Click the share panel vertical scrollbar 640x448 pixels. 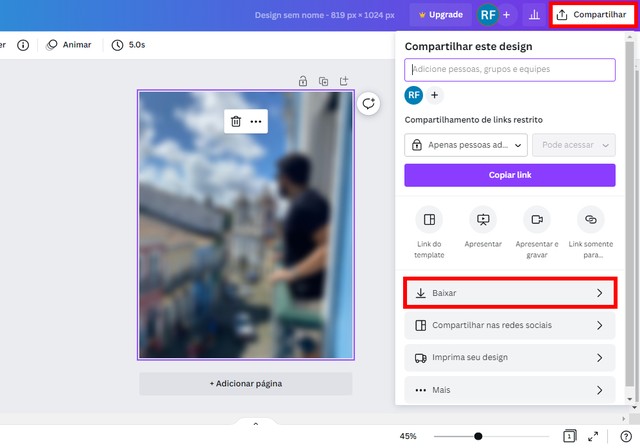point(630,213)
